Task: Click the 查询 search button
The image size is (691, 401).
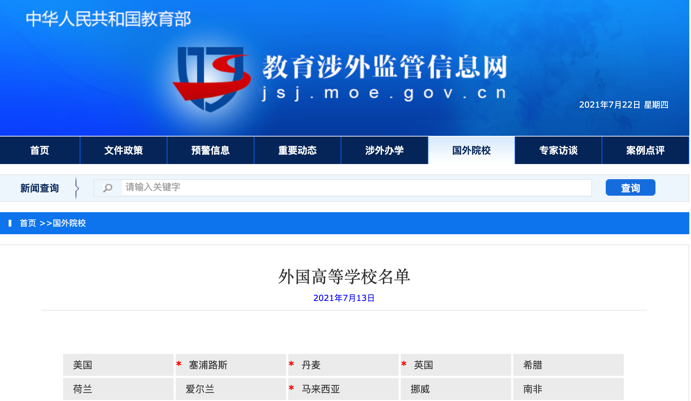Action: (630, 188)
